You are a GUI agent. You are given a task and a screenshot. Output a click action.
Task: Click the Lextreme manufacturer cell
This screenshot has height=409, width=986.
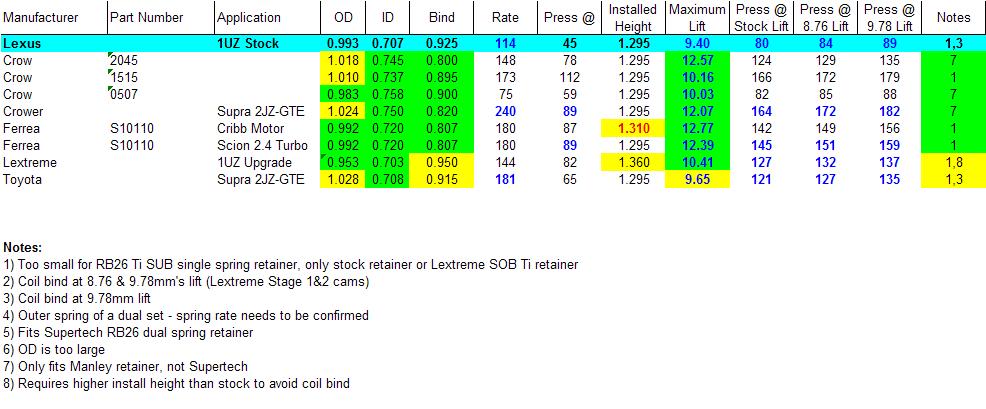[x=53, y=163]
